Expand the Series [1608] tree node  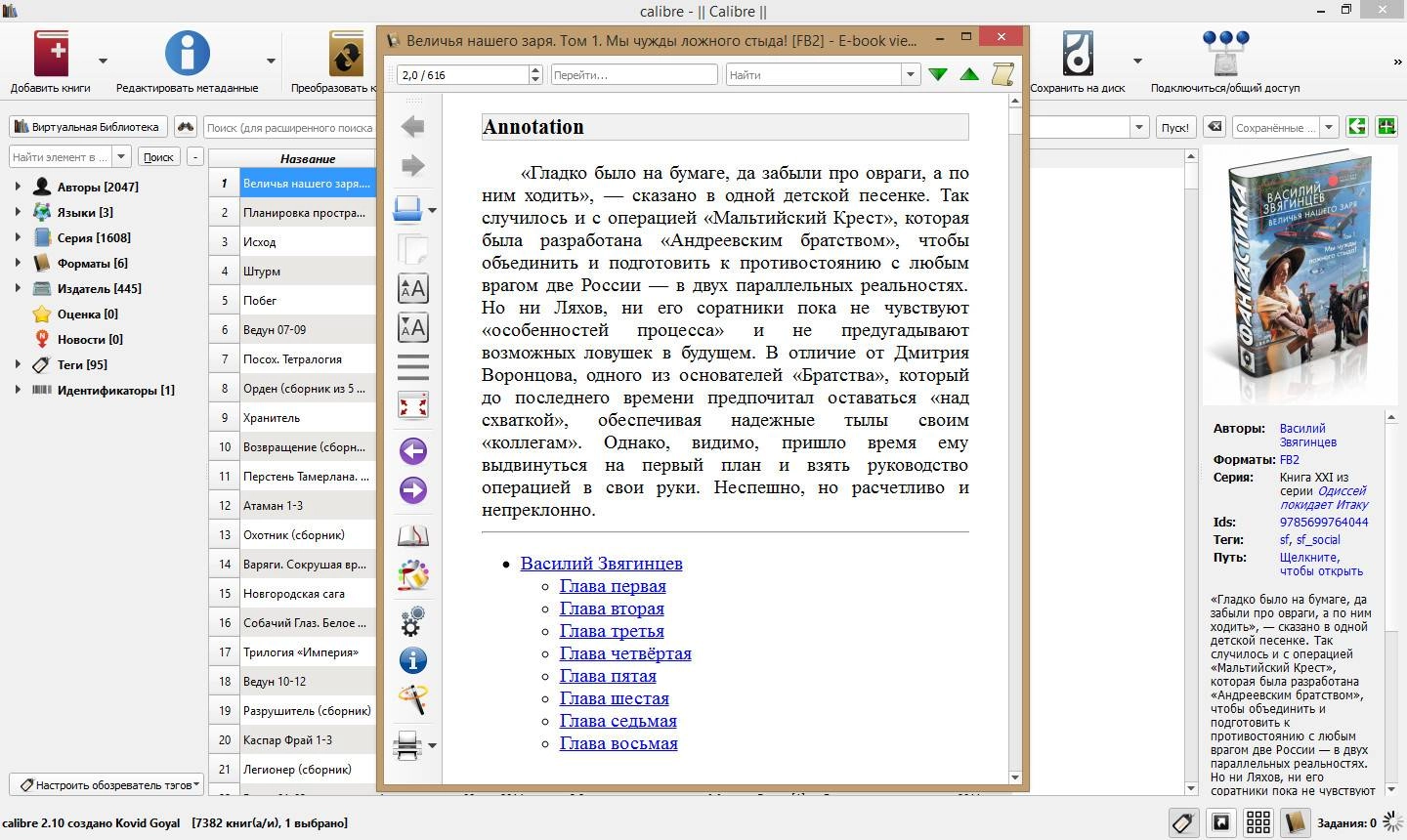coord(18,237)
